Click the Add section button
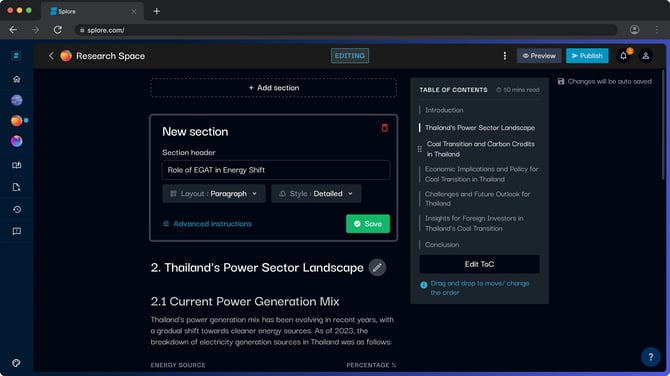670x376 pixels. 273,88
